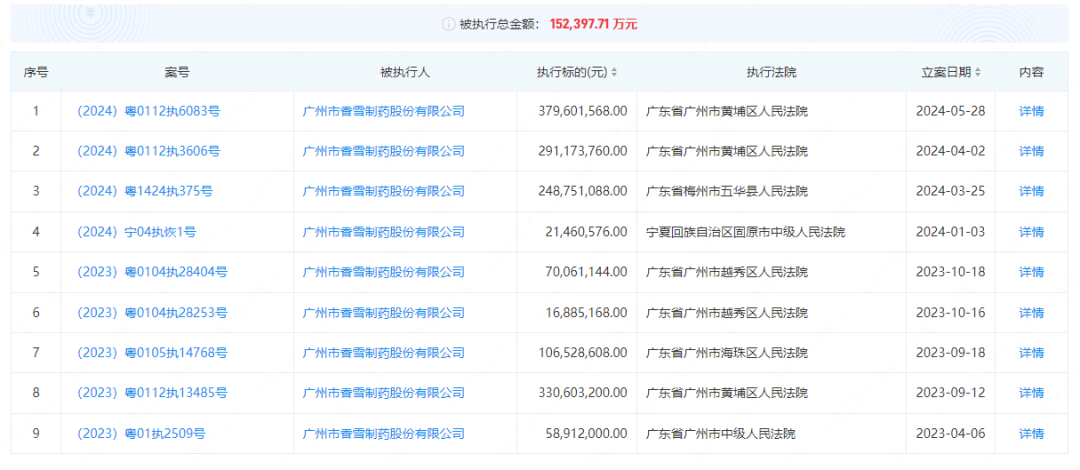The height and width of the screenshot is (470, 1080).
Task: View 详情 for the 2024-04-02 case
Action: pyautogui.click(x=1031, y=151)
